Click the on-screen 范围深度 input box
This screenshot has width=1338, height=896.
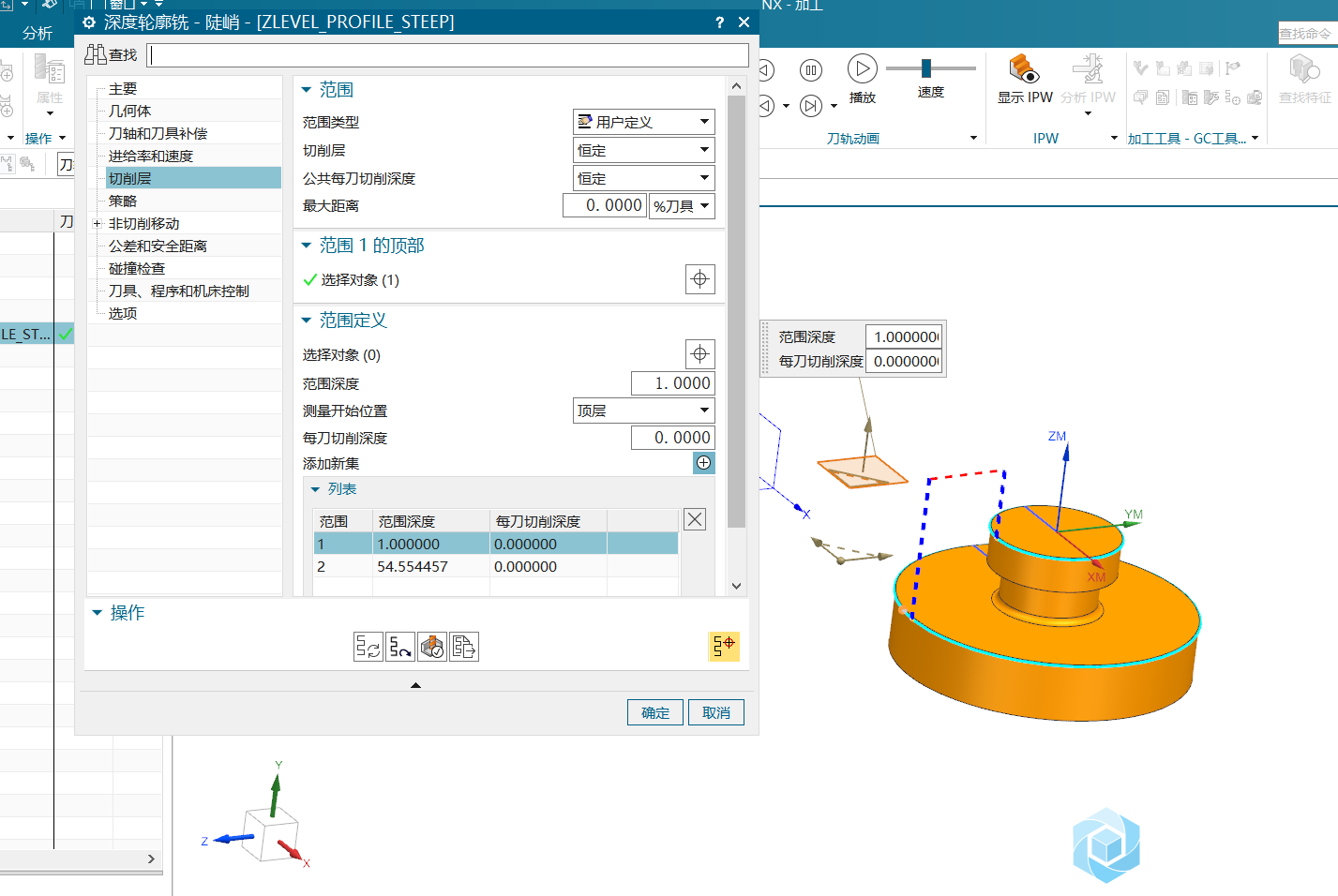pyautogui.click(x=904, y=336)
